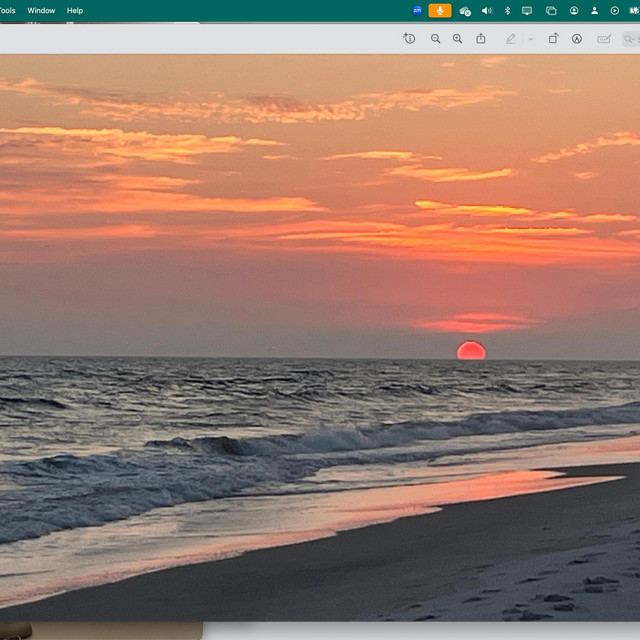Click the setting sun in photo
The image size is (640, 640).
pyautogui.click(x=471, y=351)
